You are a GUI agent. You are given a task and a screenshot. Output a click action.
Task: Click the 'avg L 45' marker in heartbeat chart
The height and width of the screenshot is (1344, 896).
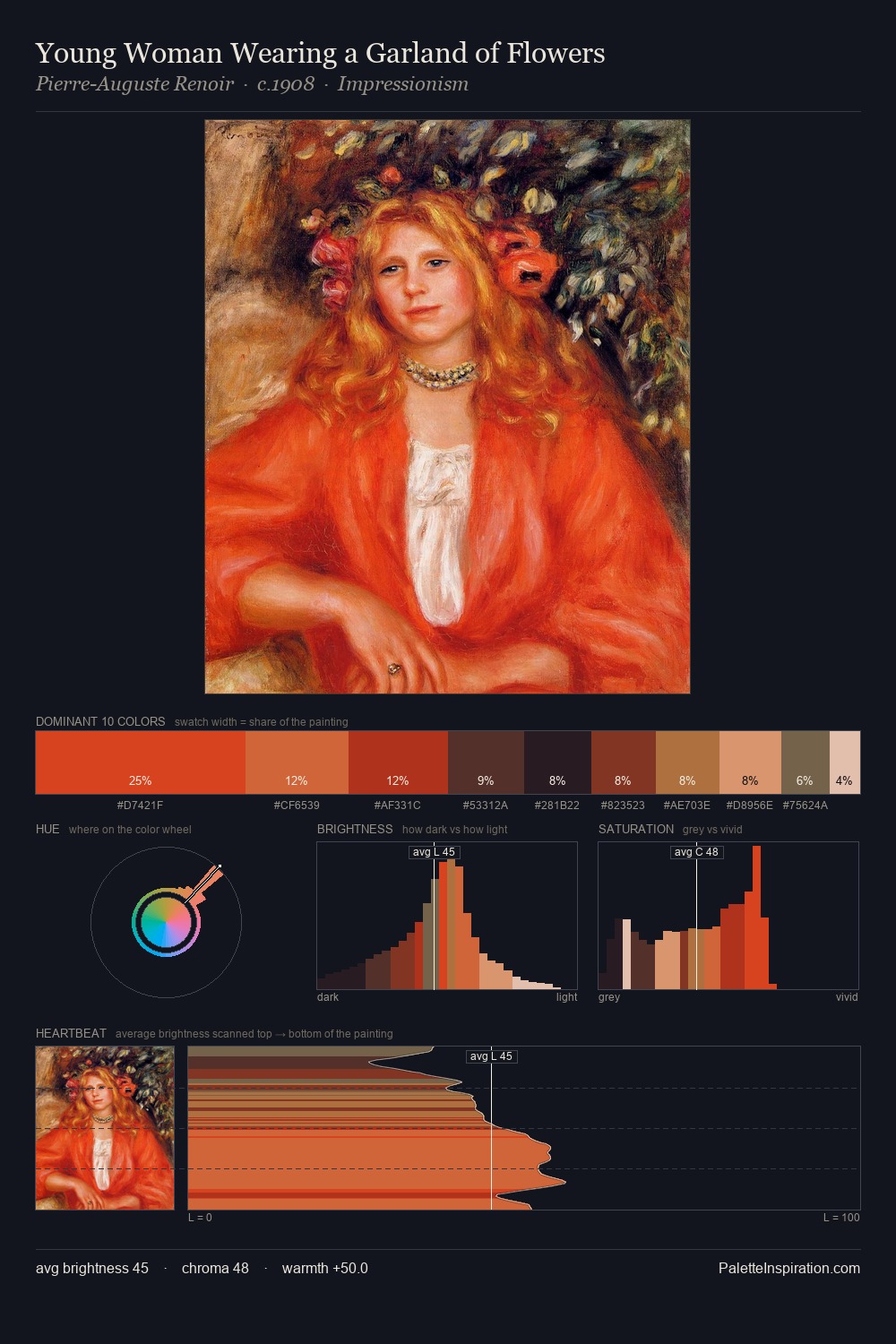coord(491,1056)
